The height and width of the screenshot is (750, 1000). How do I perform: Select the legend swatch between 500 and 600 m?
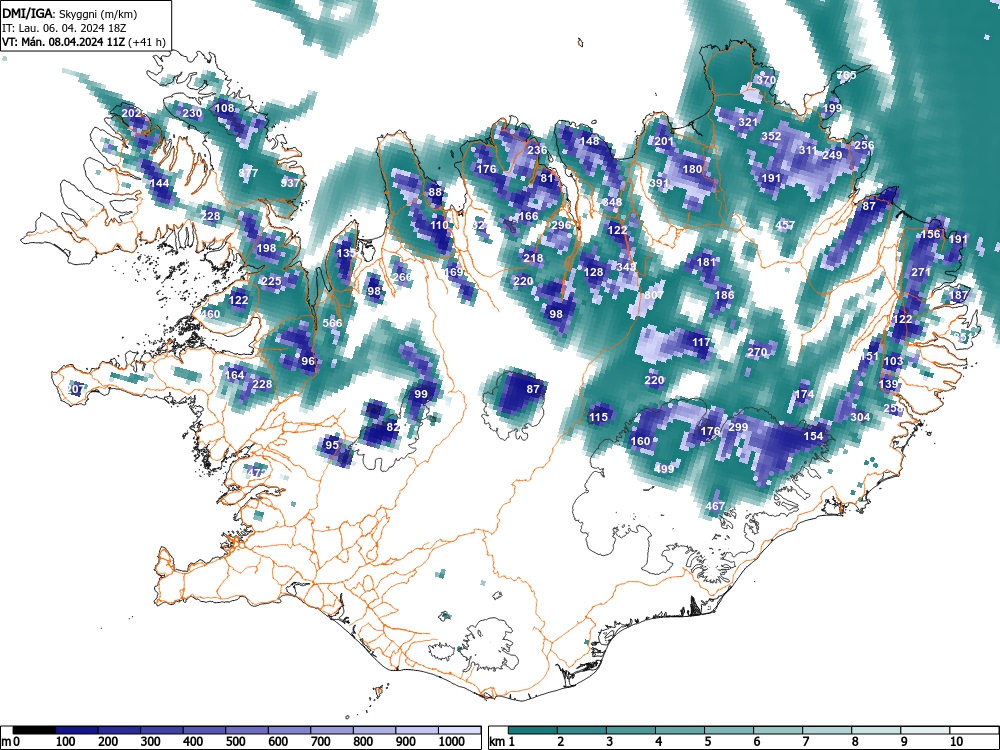coord(247,730)
